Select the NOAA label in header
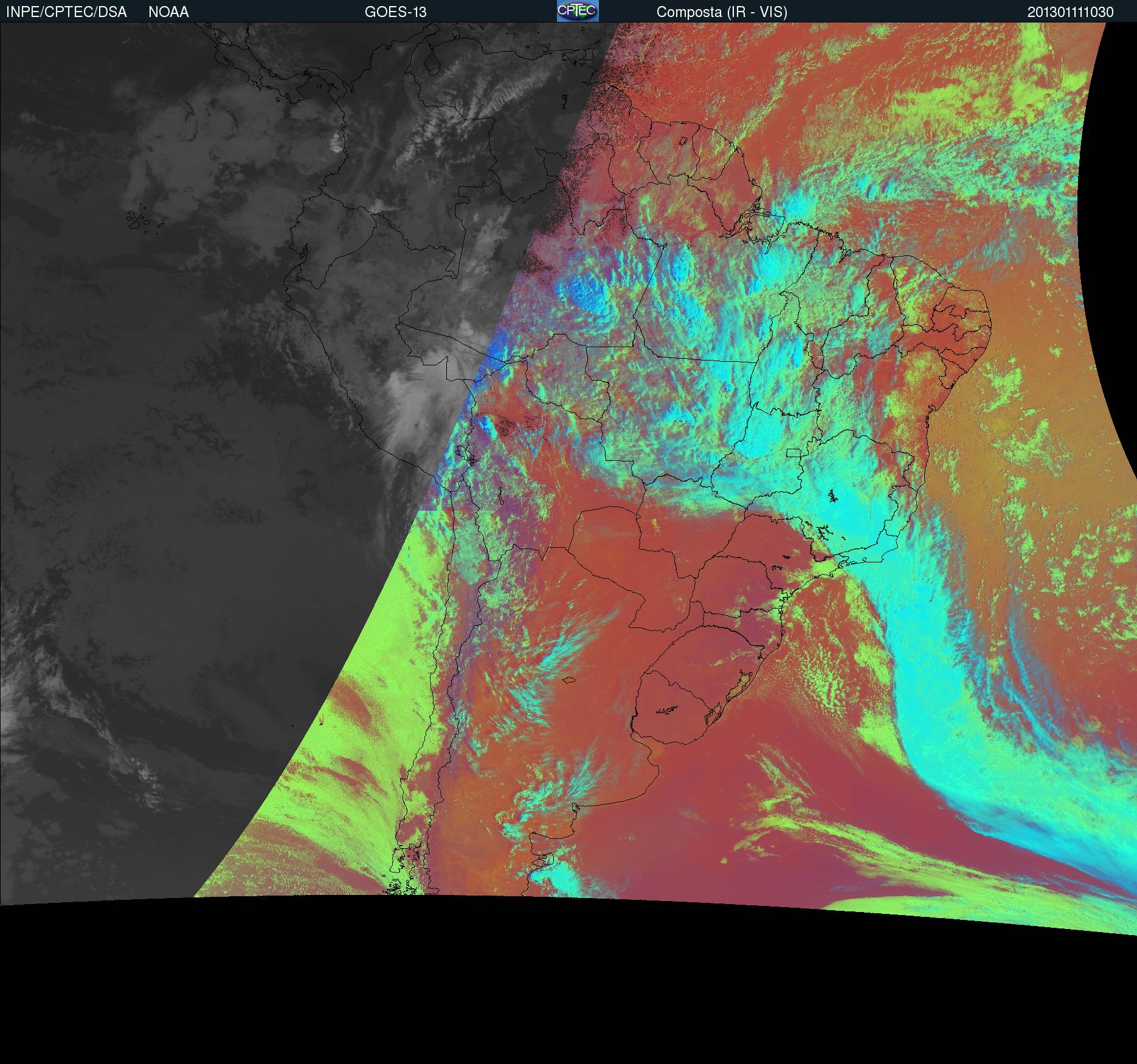 (168, 12)
